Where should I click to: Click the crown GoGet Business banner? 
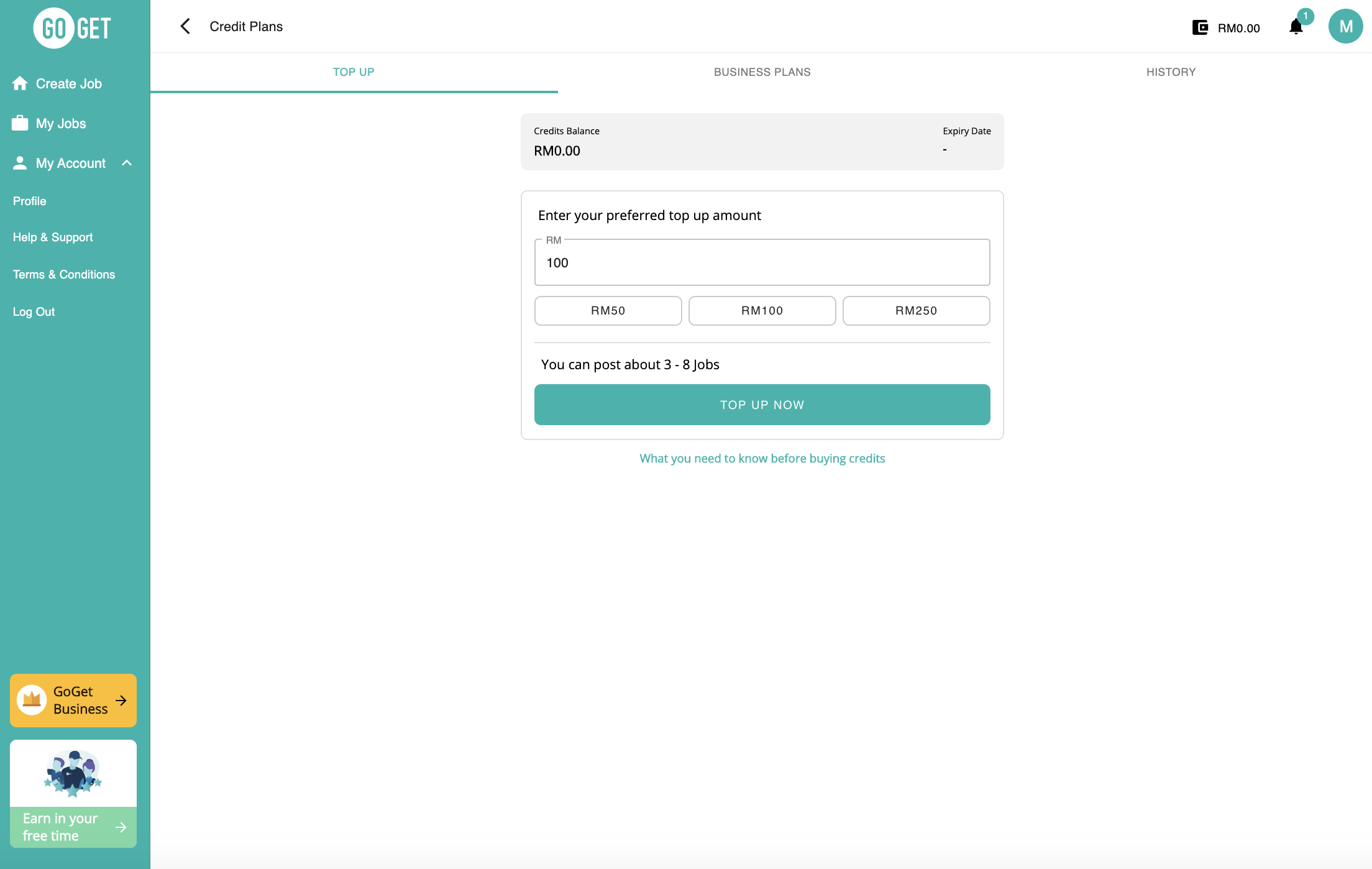tap(73, 701)
